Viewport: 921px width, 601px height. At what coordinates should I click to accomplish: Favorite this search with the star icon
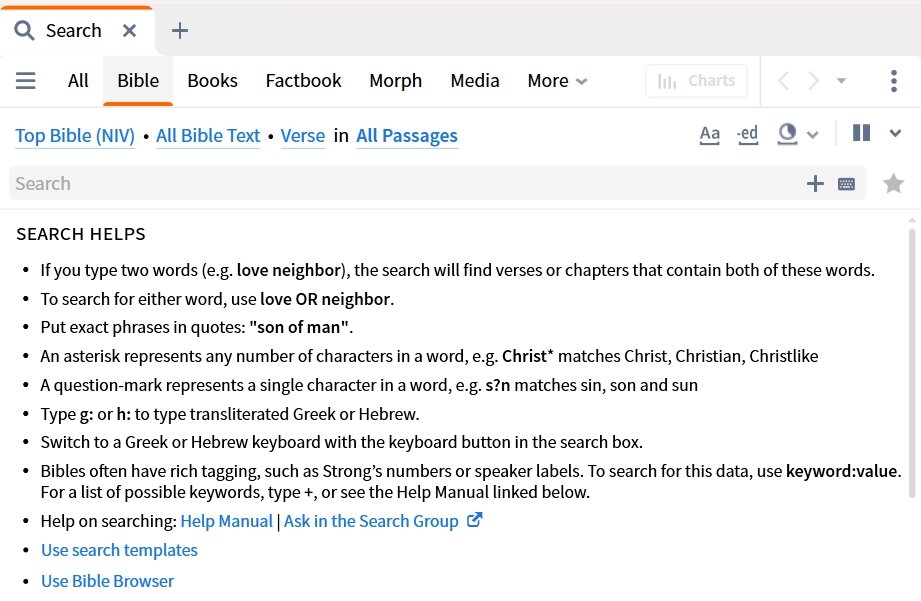click(x=893, y=184)
